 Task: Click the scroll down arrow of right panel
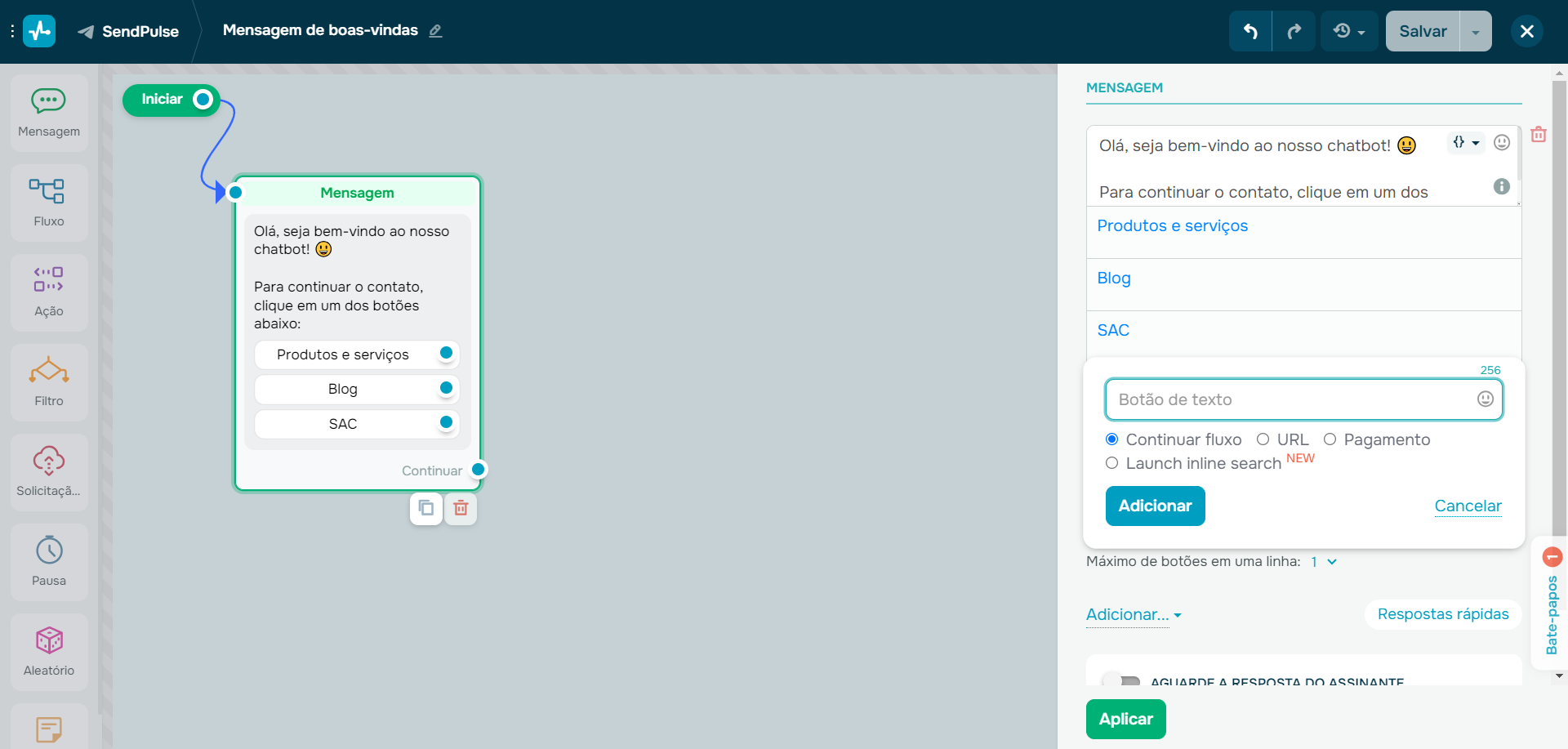(x=1559, y=675)
